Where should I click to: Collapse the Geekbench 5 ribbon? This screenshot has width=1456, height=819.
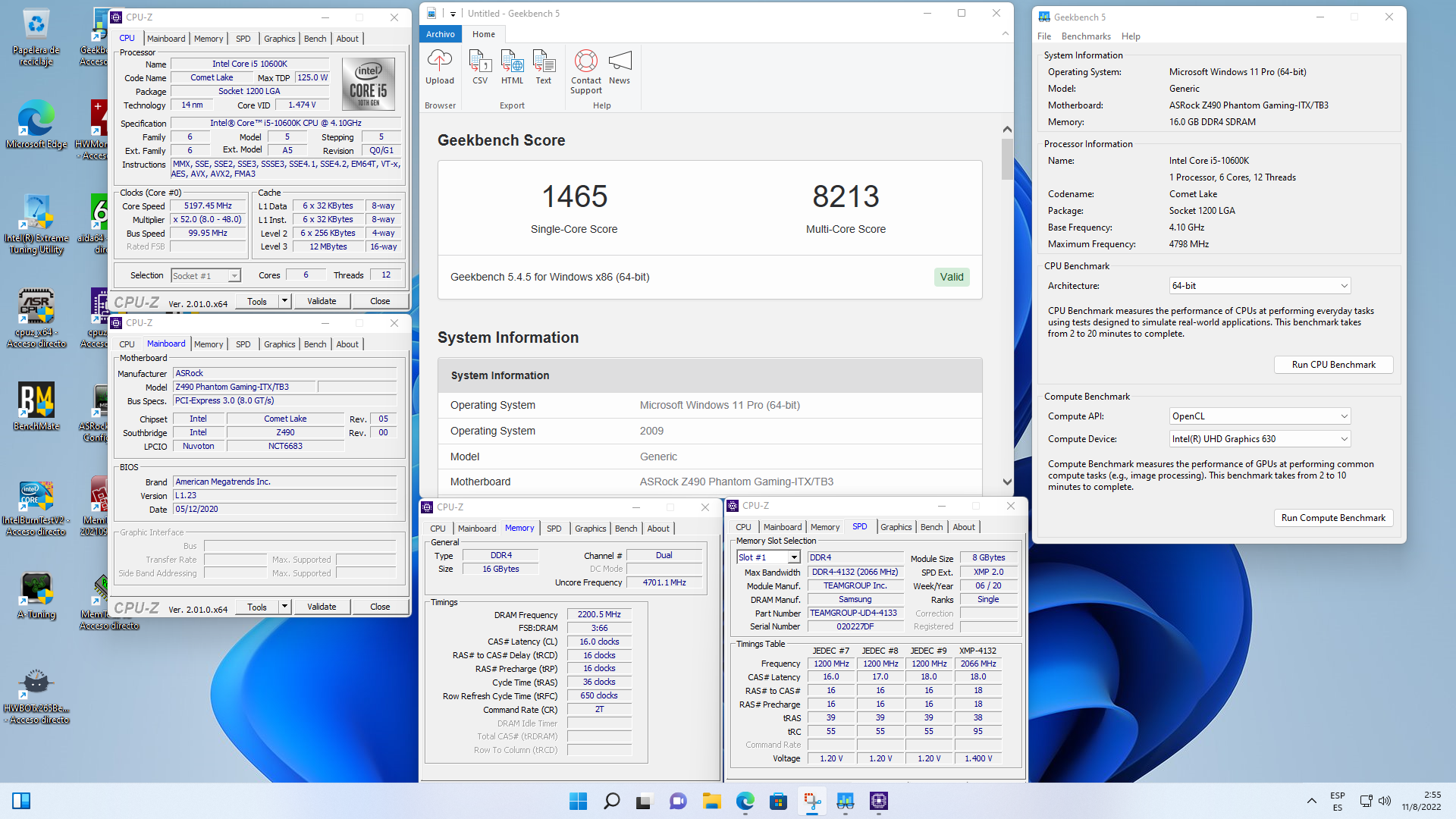(1006, 33)
